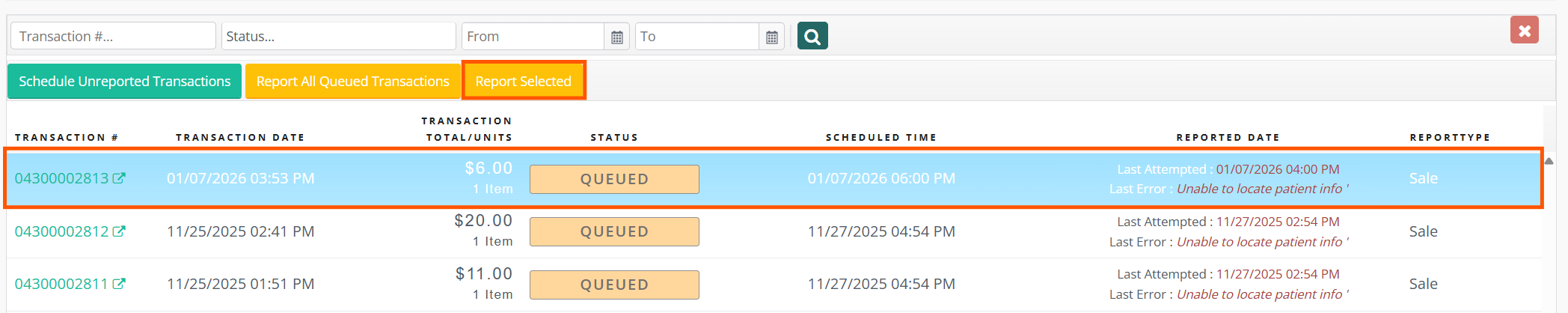Open the From date calendar picker
Screen dimensions: 1568x313
pyautogui.click(x=617, y=37)
